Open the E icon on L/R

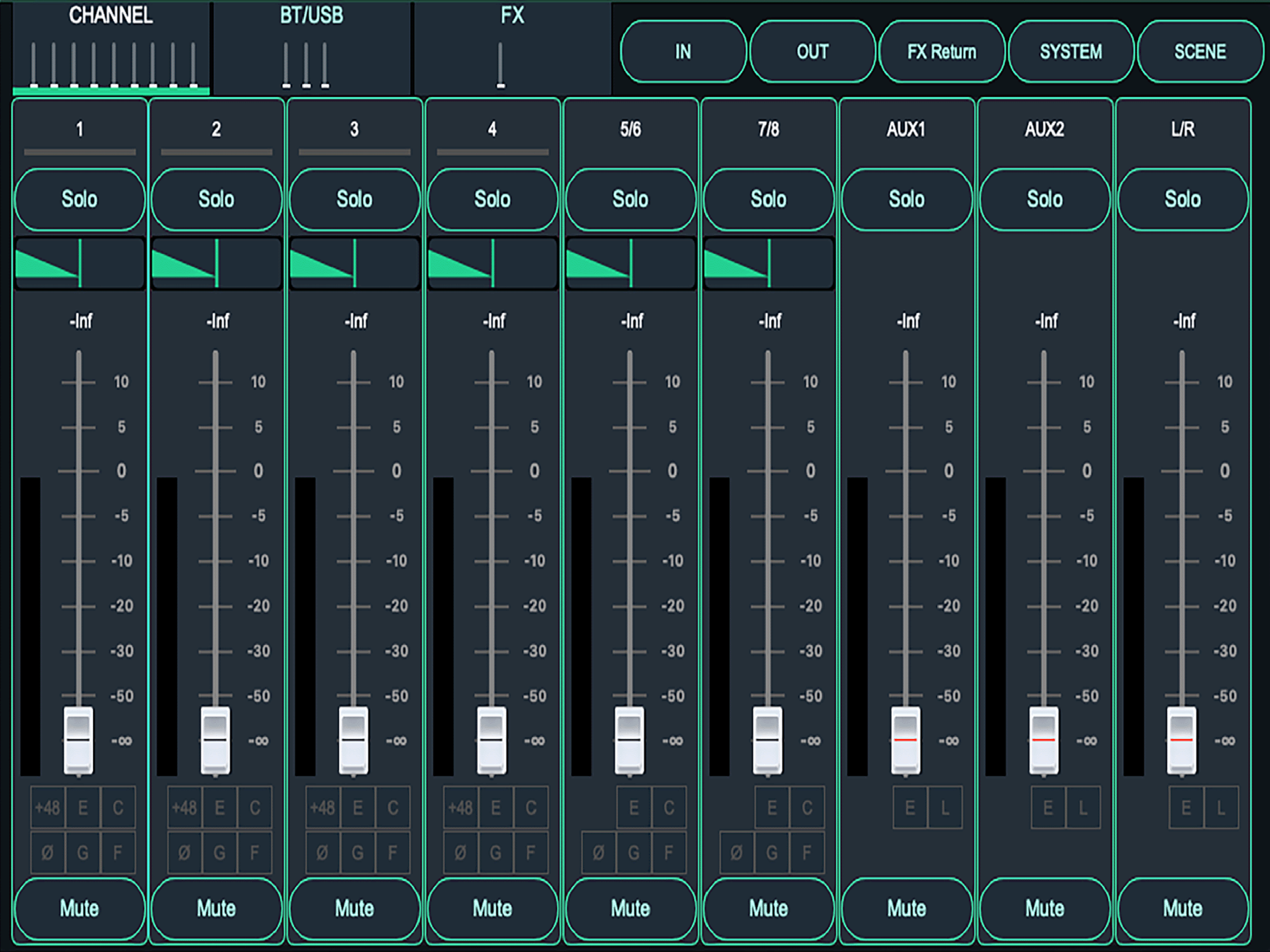pos(1186,808)
